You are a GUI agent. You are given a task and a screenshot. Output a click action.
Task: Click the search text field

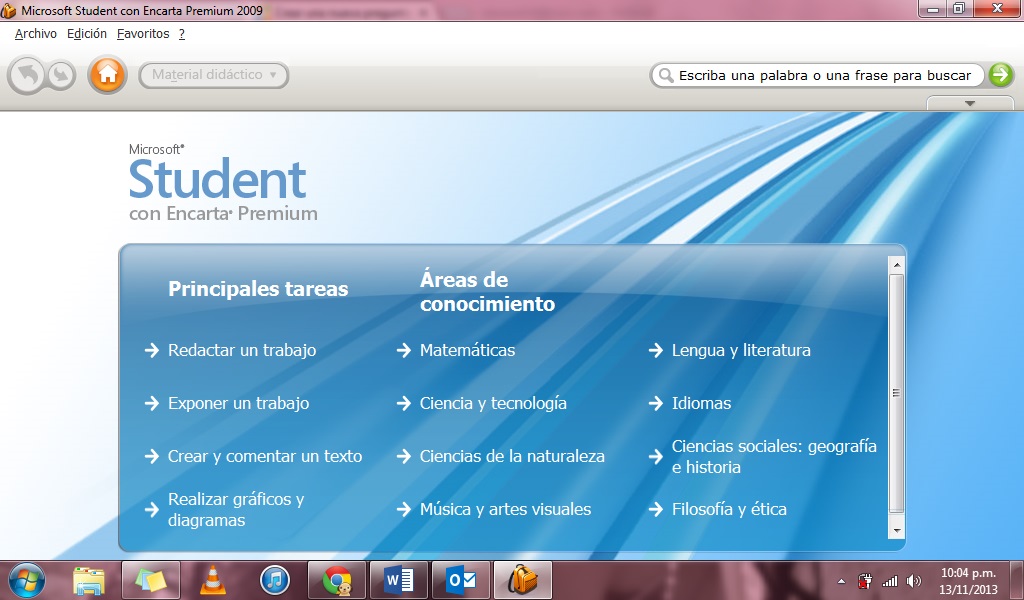pyautogui.click(x=824, y=75)
